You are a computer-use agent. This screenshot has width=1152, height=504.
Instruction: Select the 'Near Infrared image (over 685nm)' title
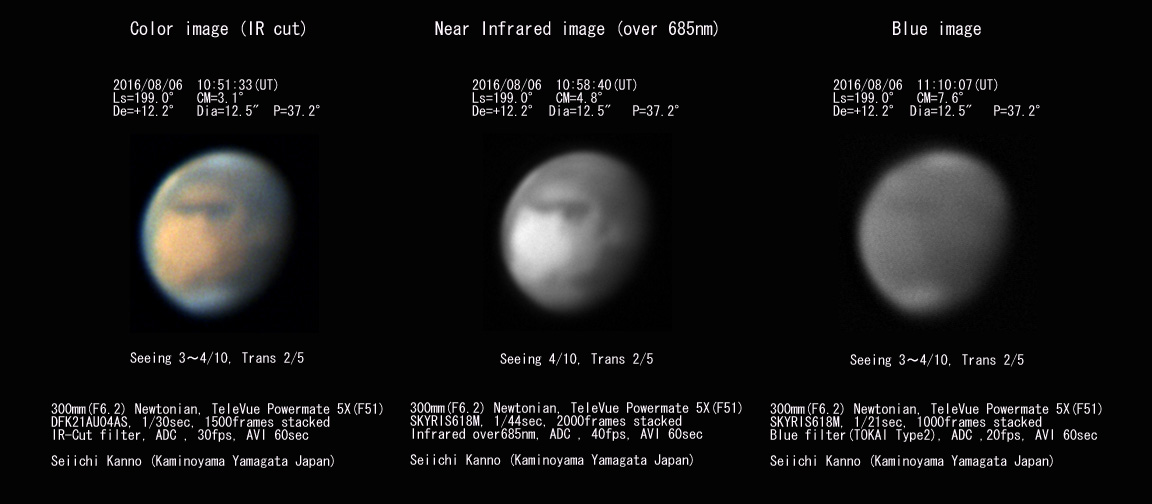pyautogui.click(x=577, y=29)
